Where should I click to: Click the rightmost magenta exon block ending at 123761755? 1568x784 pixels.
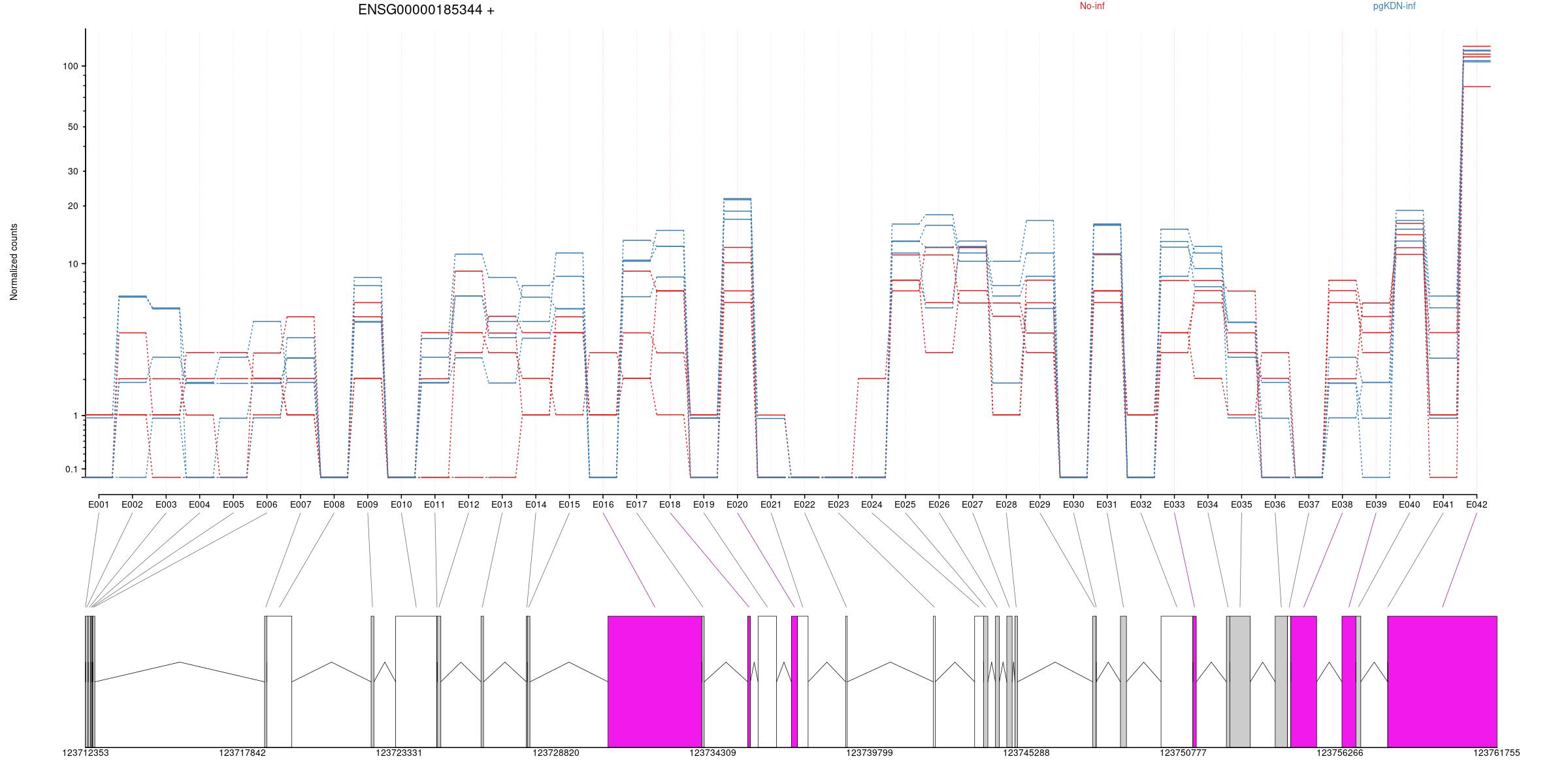click(1442, 681)
